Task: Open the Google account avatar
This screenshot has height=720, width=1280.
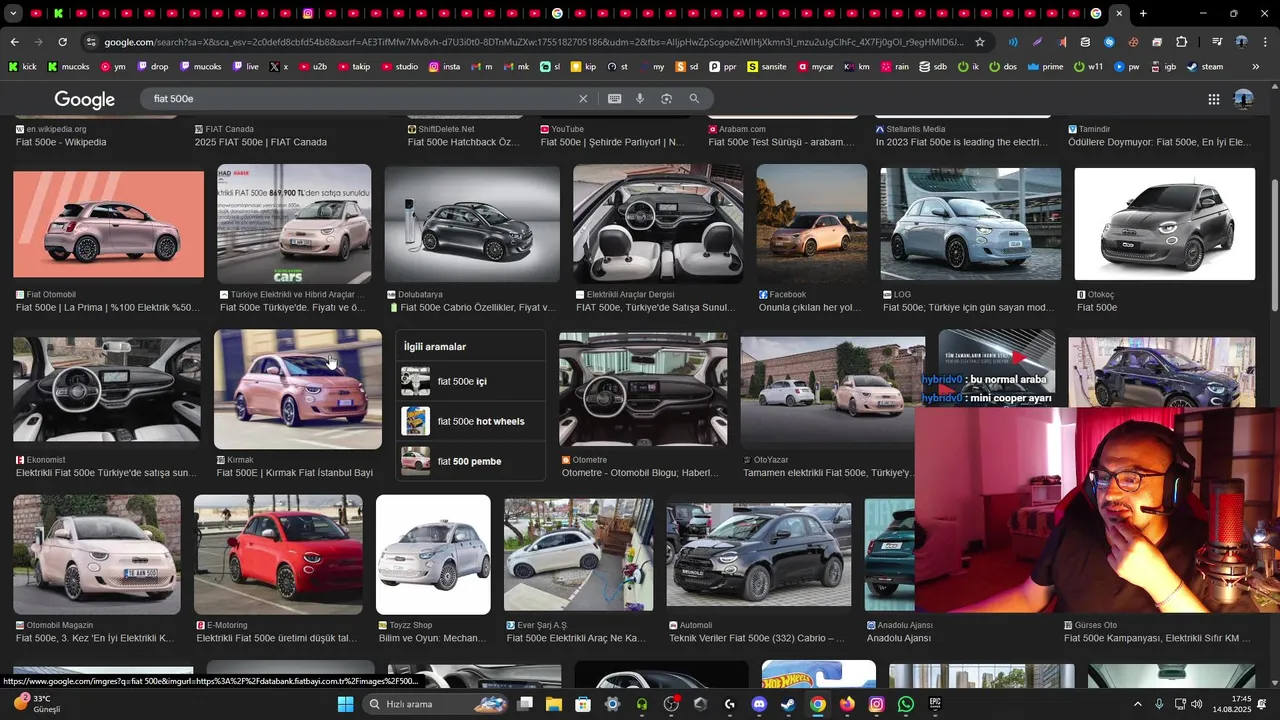Action: pos(1244,99)
